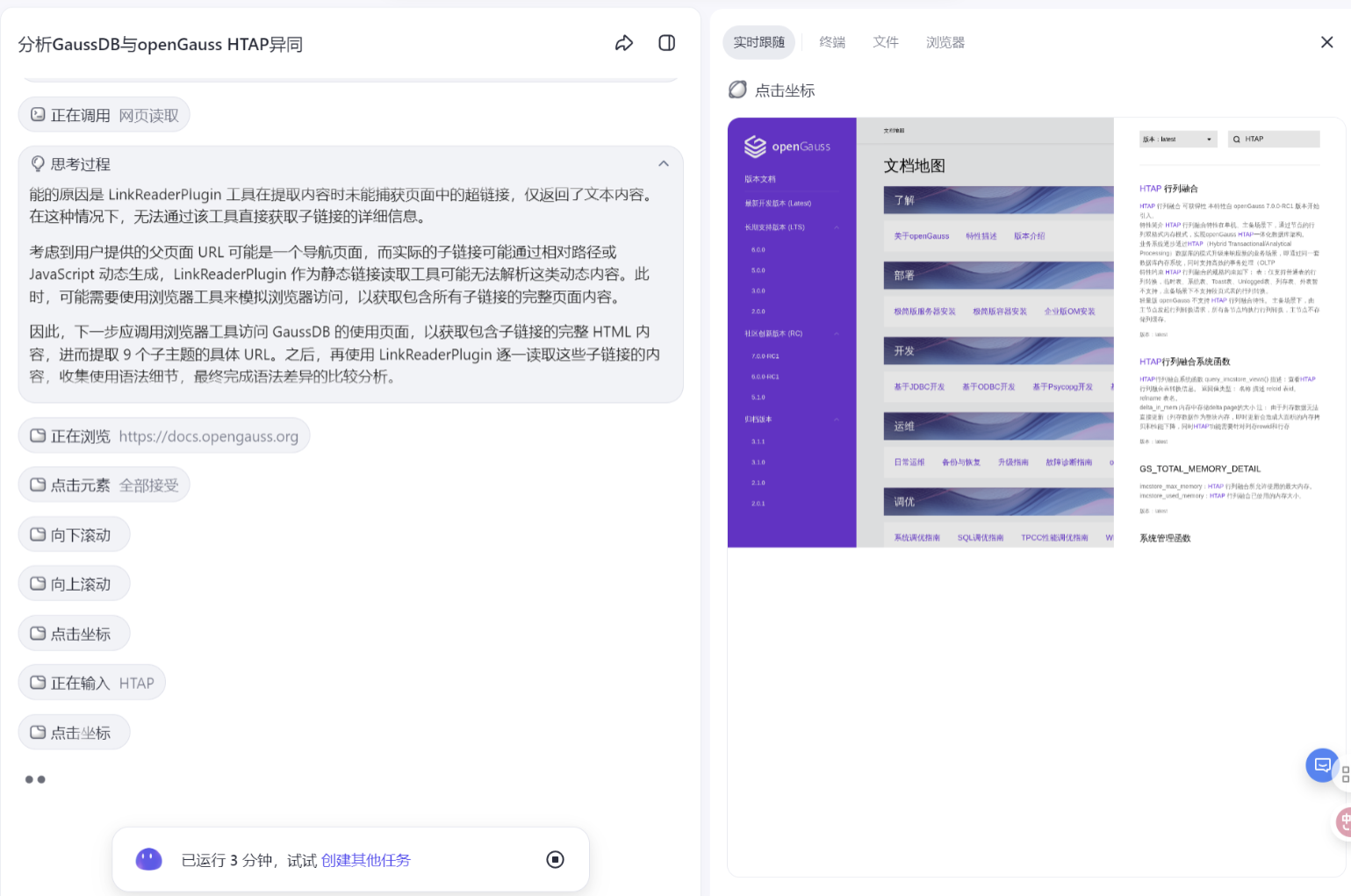Click the 开发 section banner

point(998,351)
